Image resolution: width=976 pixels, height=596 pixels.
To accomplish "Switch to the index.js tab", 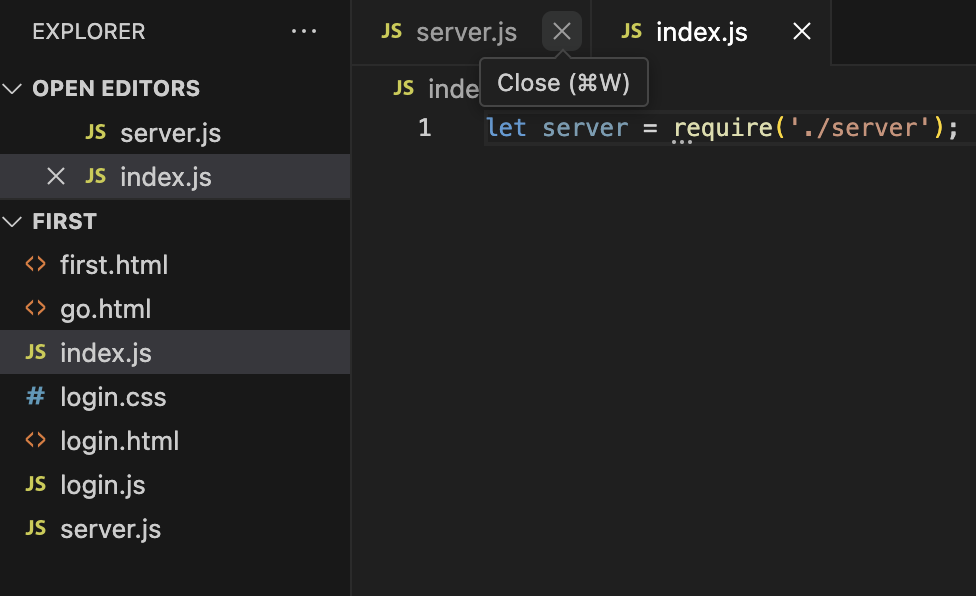I will tap(701, 32).
